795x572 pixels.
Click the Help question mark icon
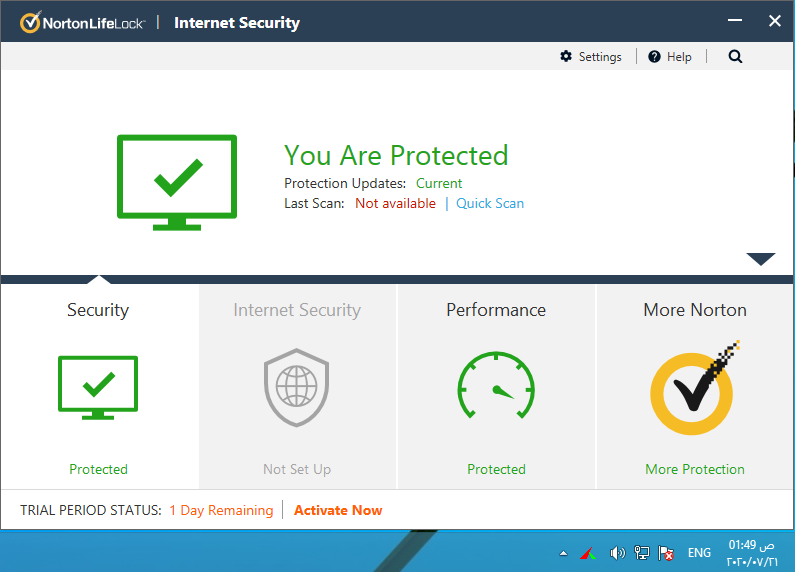click(x=654, y=56)
